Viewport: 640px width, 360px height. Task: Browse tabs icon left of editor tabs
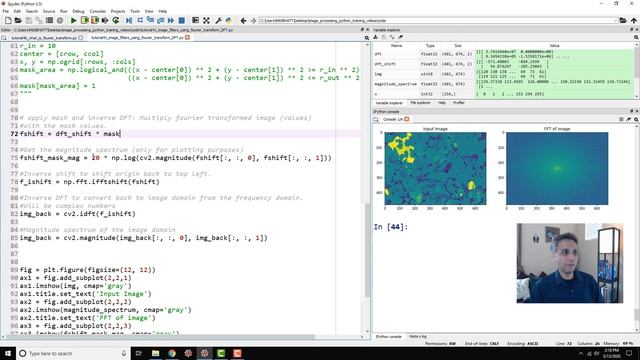4,38
